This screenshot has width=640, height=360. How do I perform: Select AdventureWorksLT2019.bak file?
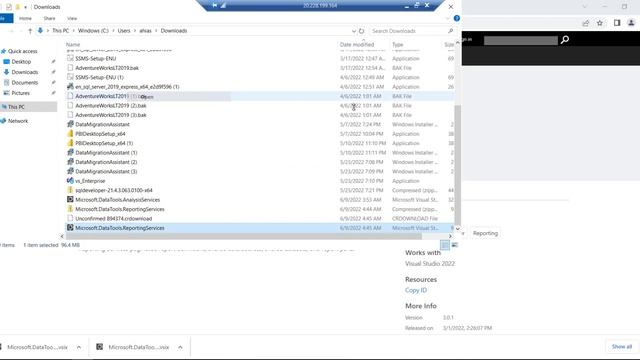coord(107,68)
